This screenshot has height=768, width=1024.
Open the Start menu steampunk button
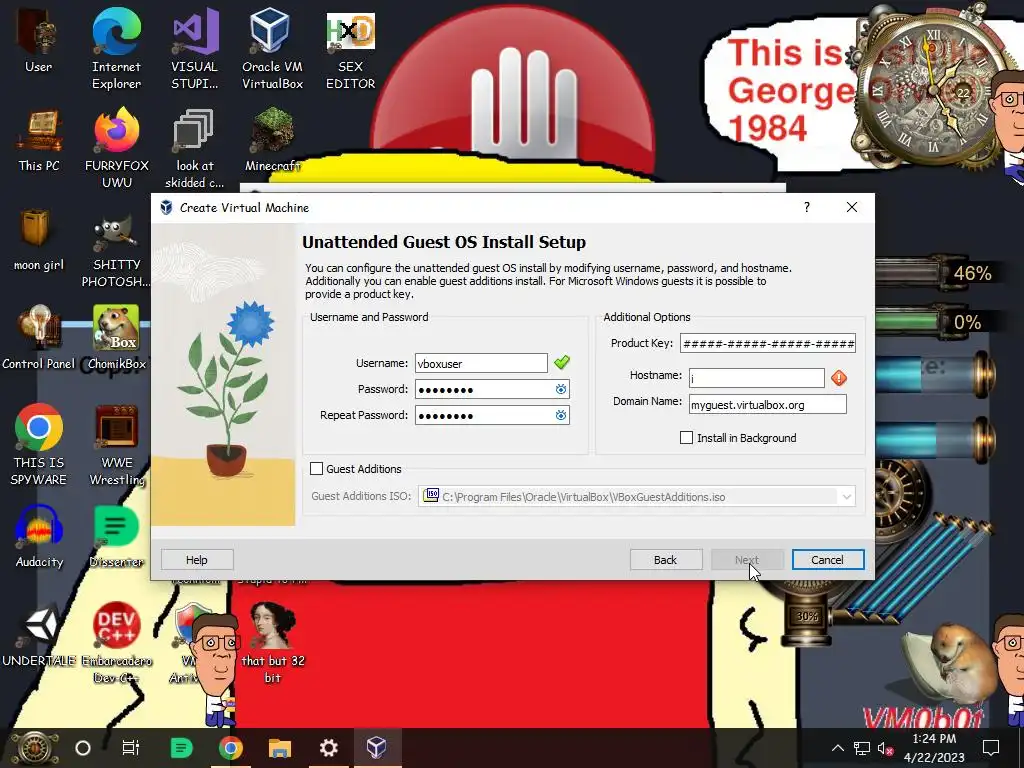[x=34, y=748]
